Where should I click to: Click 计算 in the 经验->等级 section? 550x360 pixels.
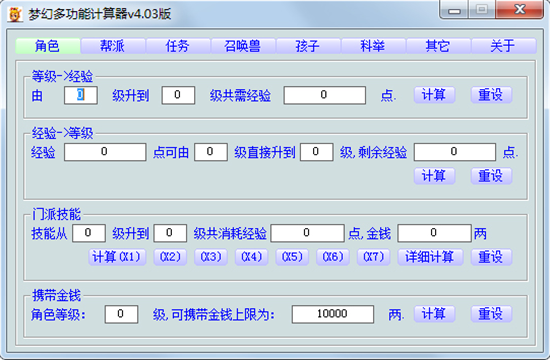[434, 176]
